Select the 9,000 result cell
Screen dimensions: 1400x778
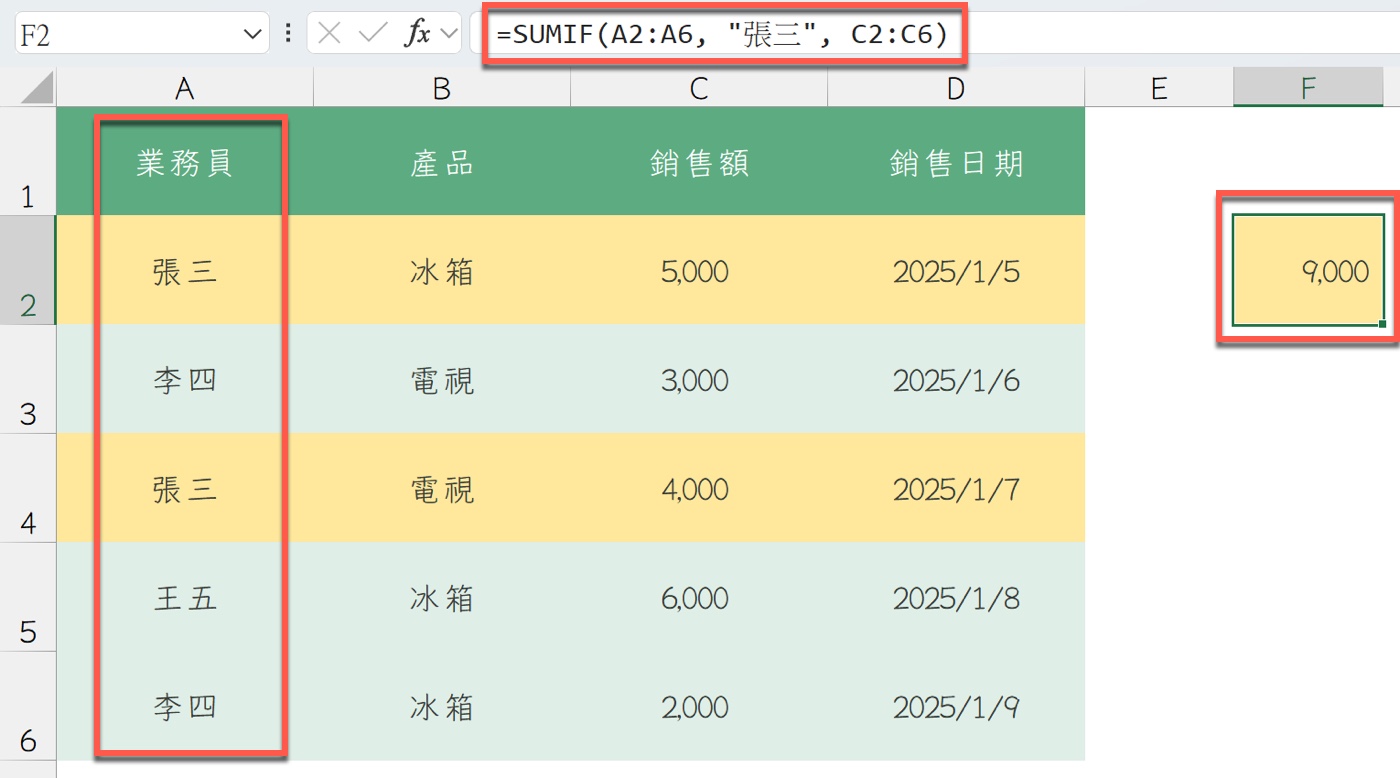tap(1307, 270)
